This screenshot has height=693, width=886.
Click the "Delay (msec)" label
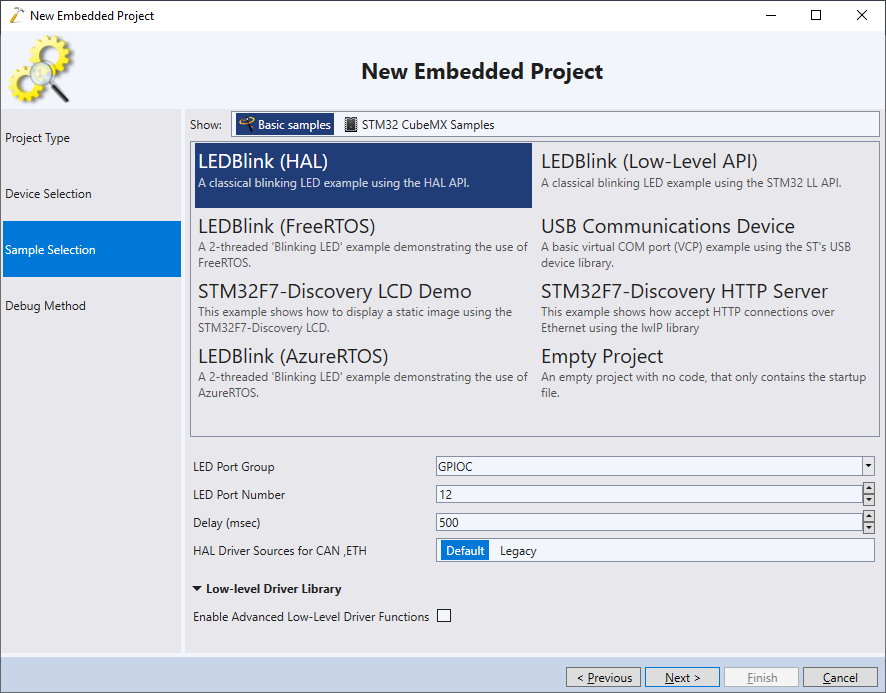[227, 523]
